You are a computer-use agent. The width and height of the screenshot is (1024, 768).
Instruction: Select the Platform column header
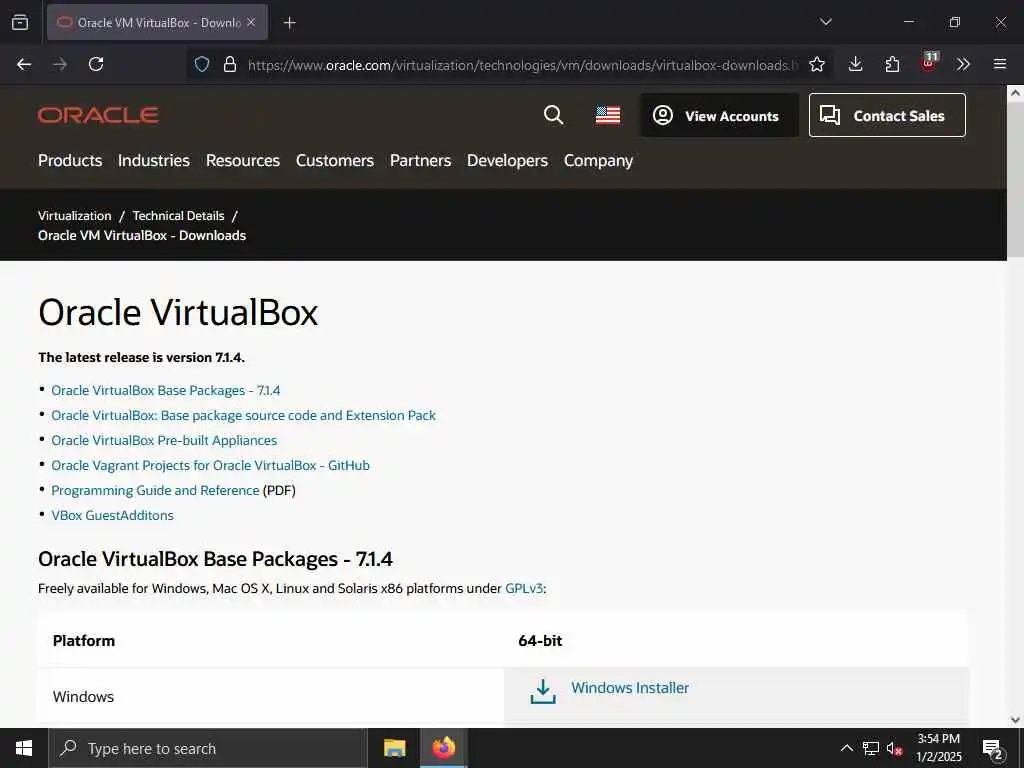84,641
